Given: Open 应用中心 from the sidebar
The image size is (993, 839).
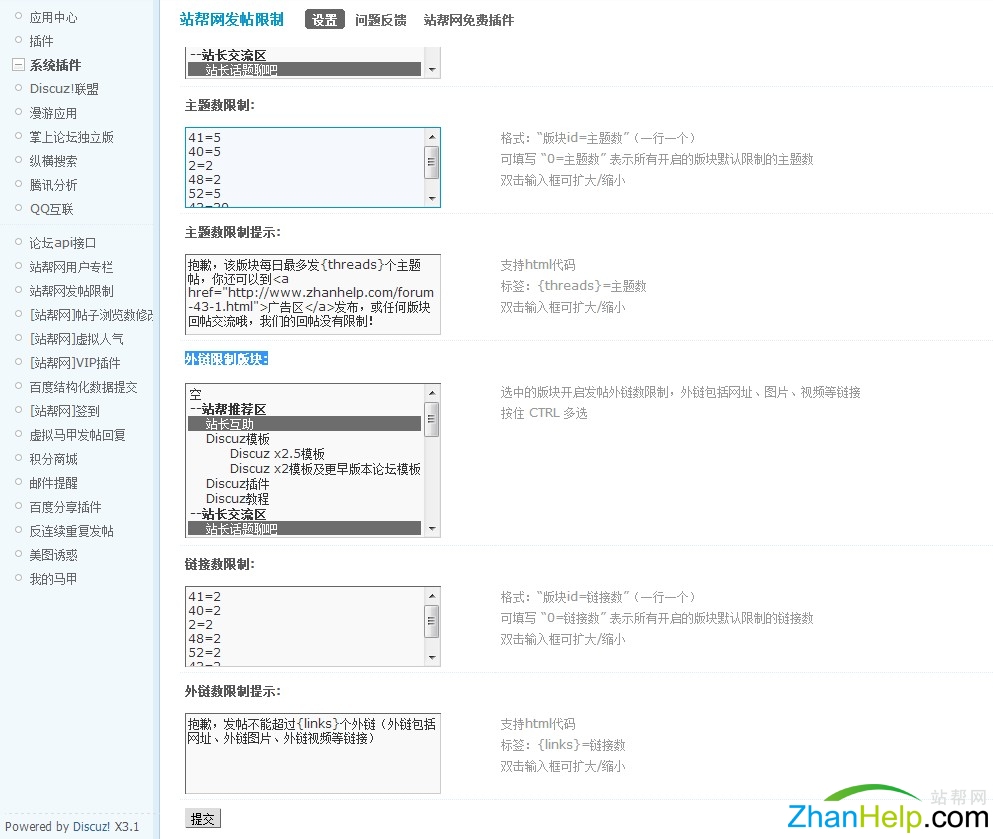Looking at the screenshot, I should tap(54, 16).
